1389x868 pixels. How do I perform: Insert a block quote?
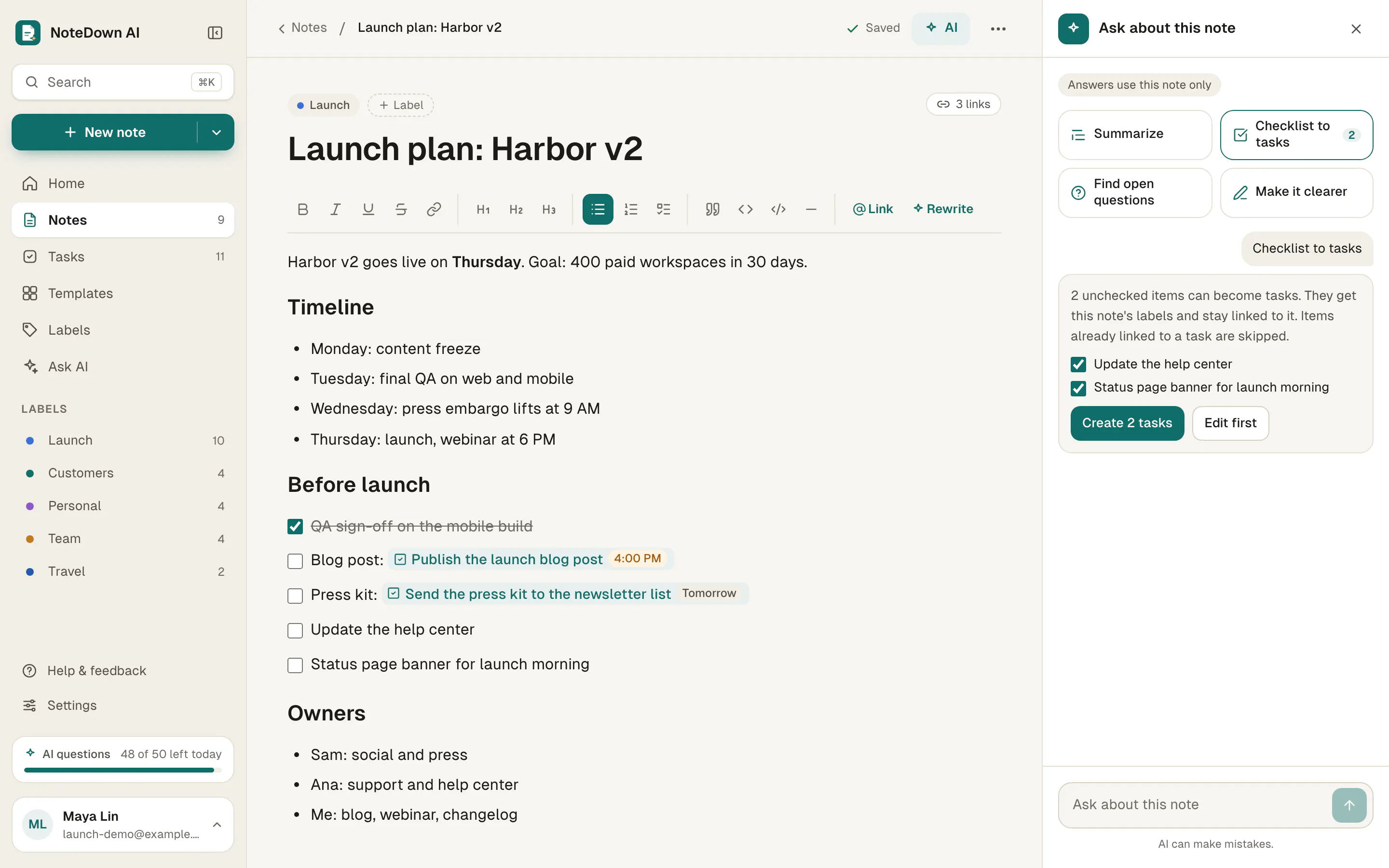(712, 209)
